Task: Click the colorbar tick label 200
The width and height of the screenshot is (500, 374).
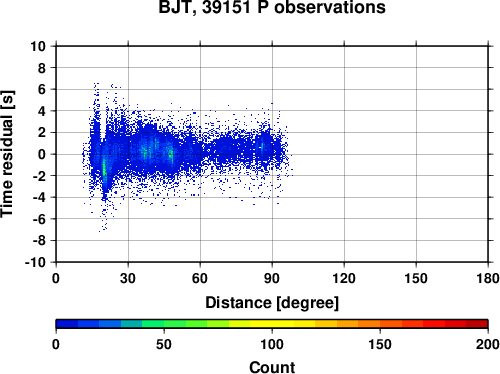Action: pyautogui.click(x=488, y=344)
